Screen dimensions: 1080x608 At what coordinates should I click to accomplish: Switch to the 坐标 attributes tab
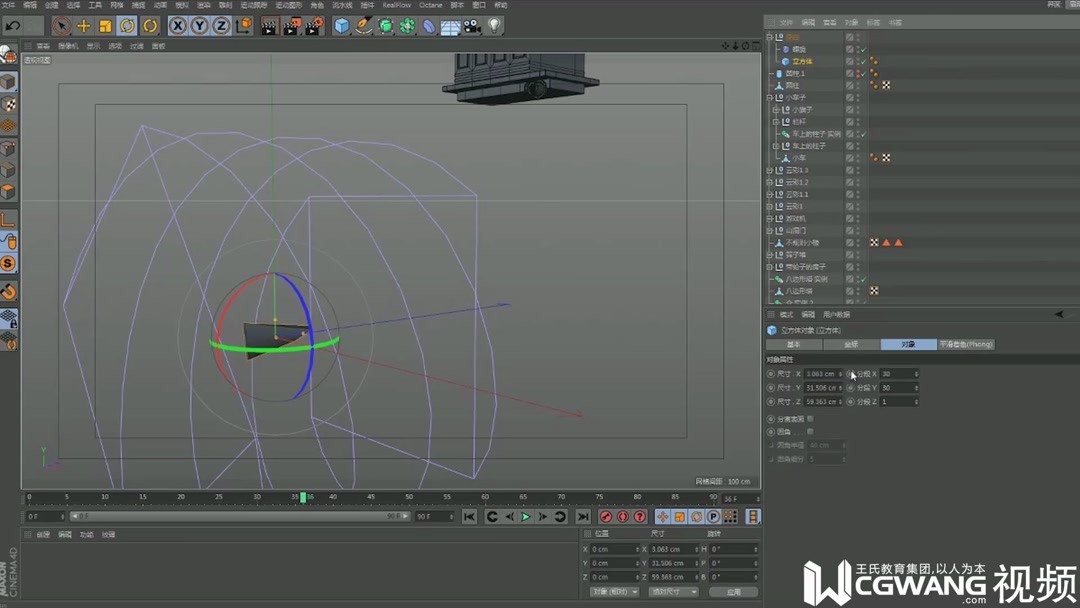(850, 344)
